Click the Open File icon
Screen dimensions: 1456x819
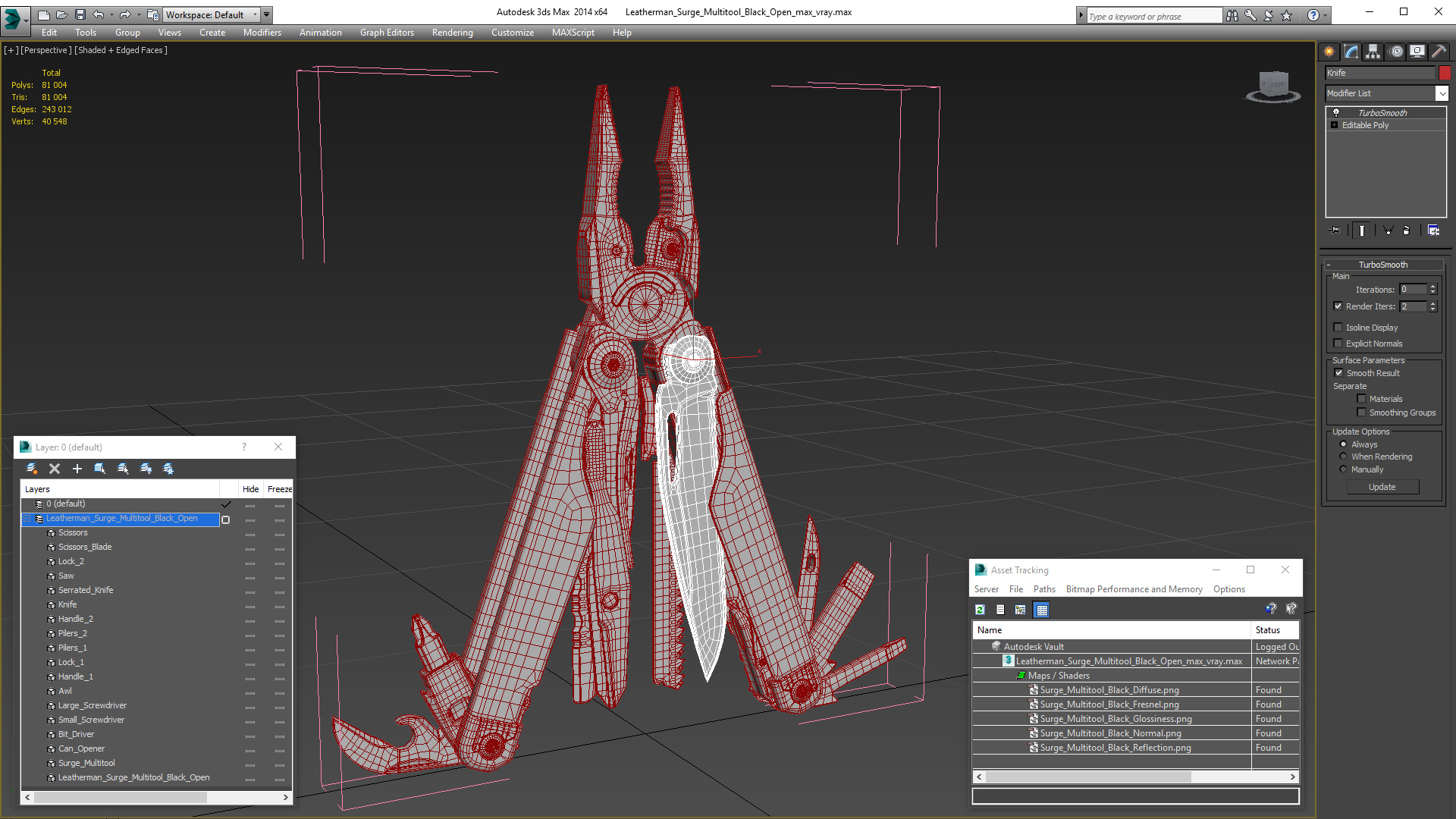61,14
